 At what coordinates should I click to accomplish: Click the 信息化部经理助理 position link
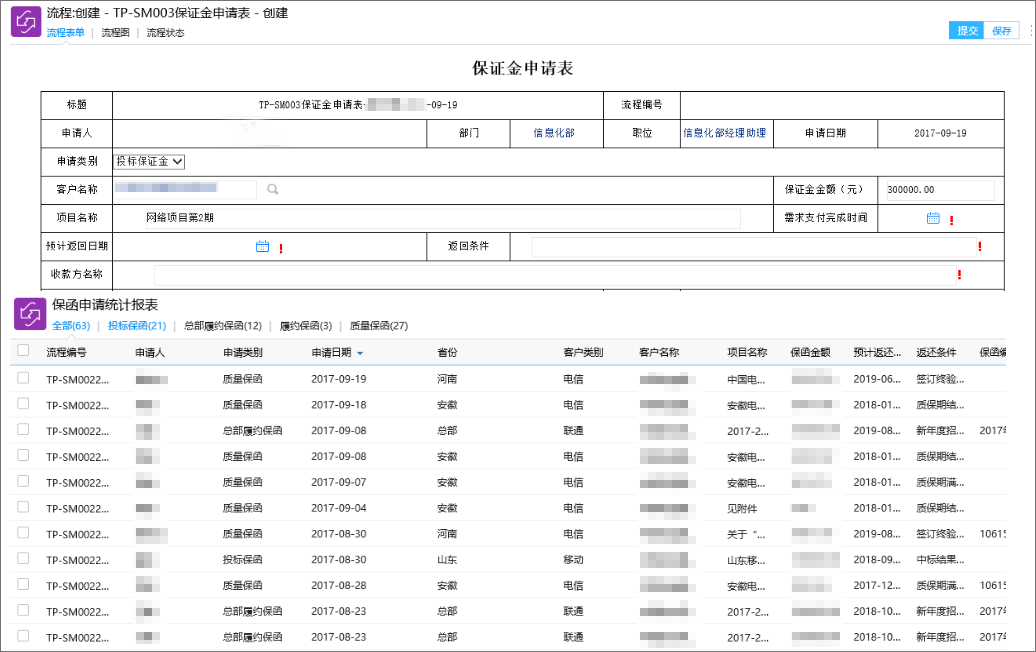point(724,133)
